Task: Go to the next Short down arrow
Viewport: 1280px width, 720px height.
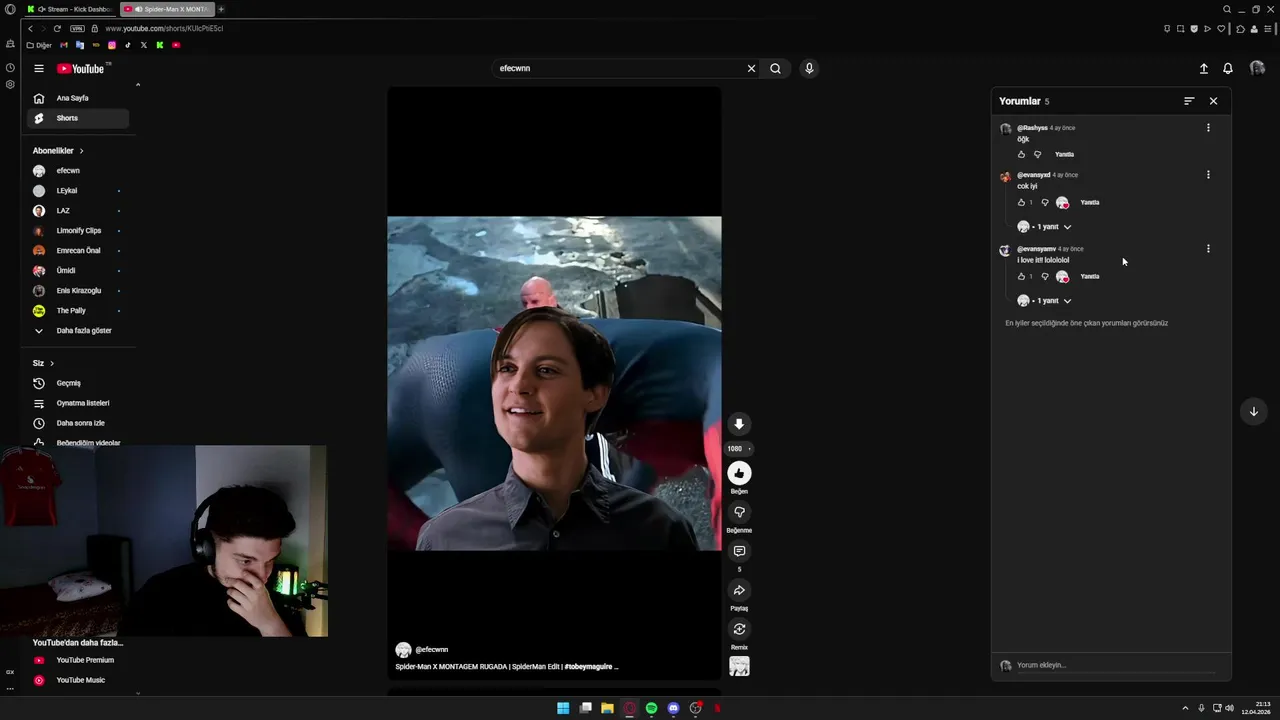Action: coord(1253,412)
